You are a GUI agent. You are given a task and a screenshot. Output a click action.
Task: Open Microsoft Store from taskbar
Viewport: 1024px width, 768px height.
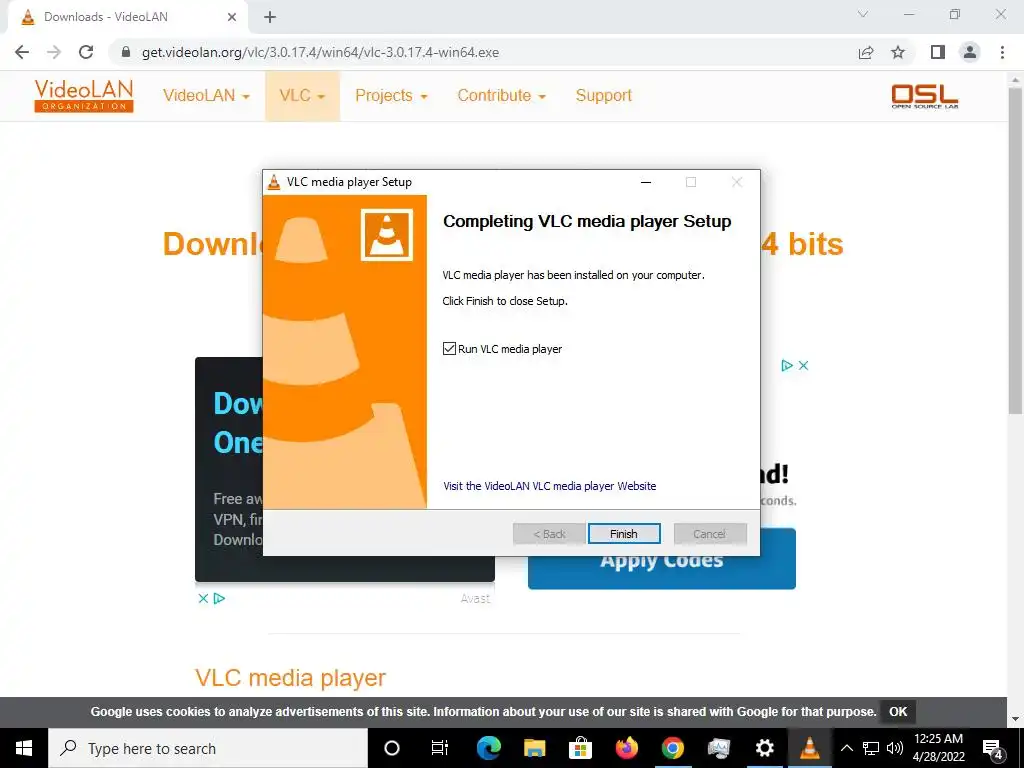tap(580, 748)
